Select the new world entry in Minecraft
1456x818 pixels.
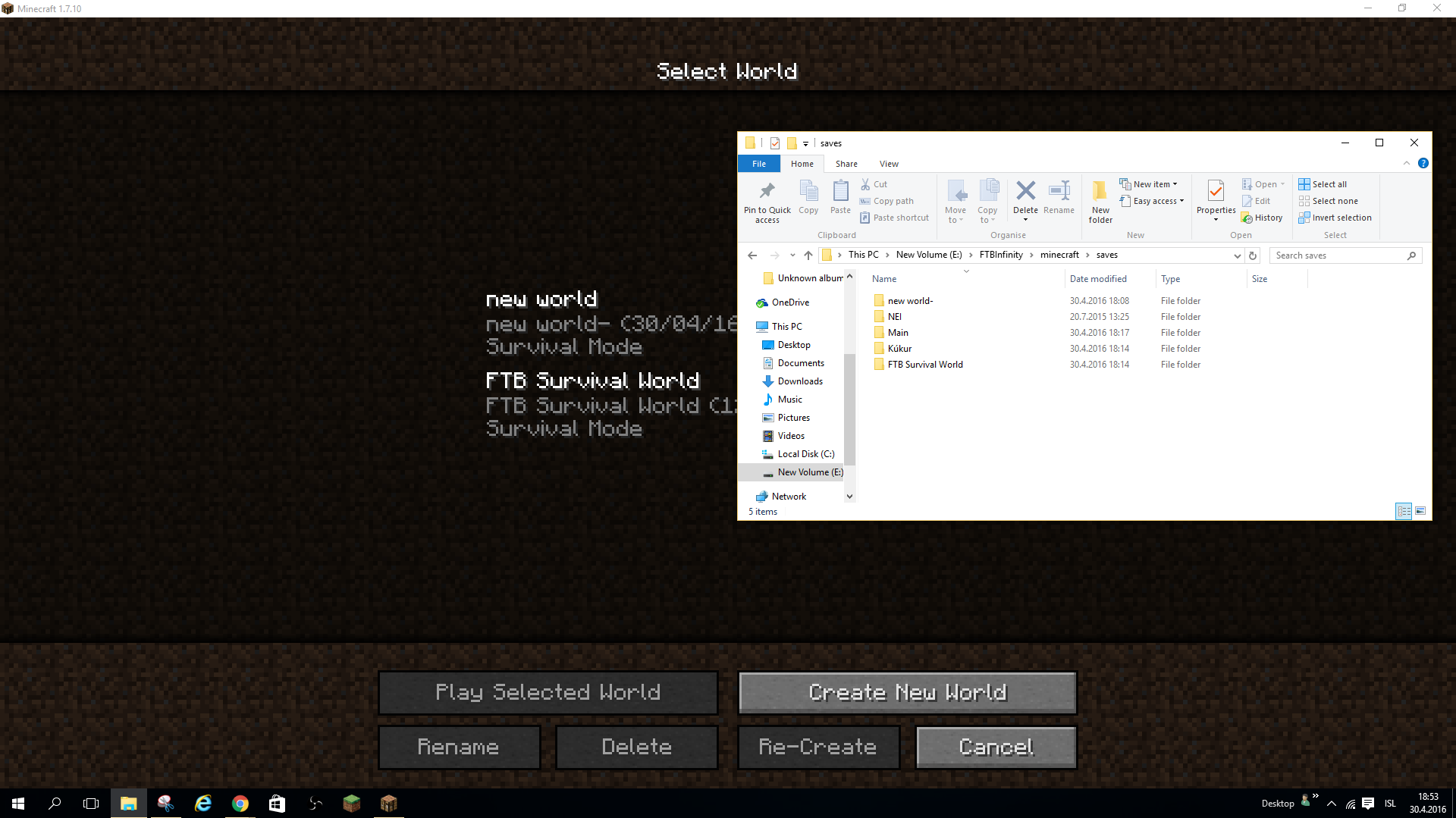coord(611,323)
